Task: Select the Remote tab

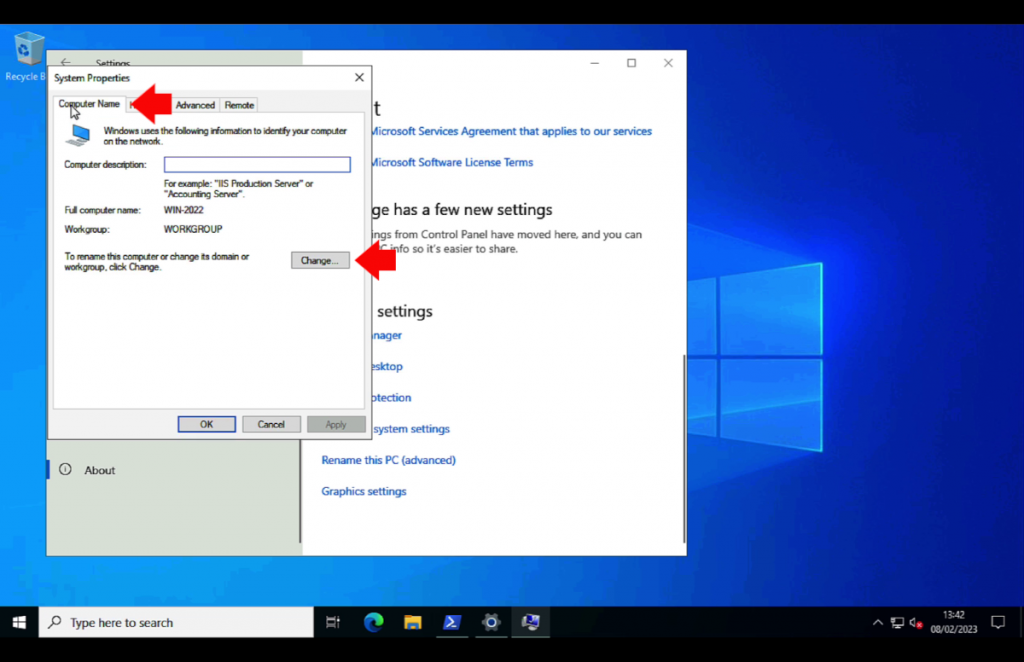Action: 239,104
